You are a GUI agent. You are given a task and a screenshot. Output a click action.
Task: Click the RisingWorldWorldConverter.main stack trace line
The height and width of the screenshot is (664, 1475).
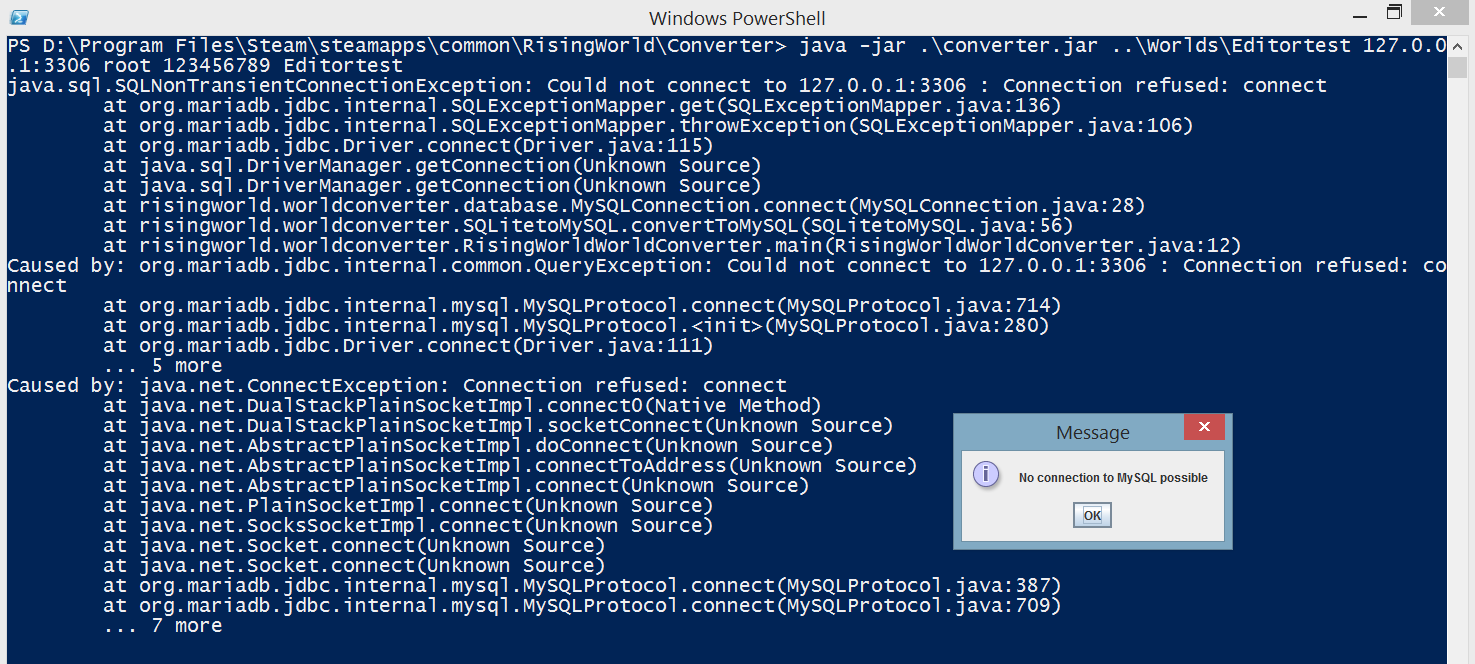[672, 246]
